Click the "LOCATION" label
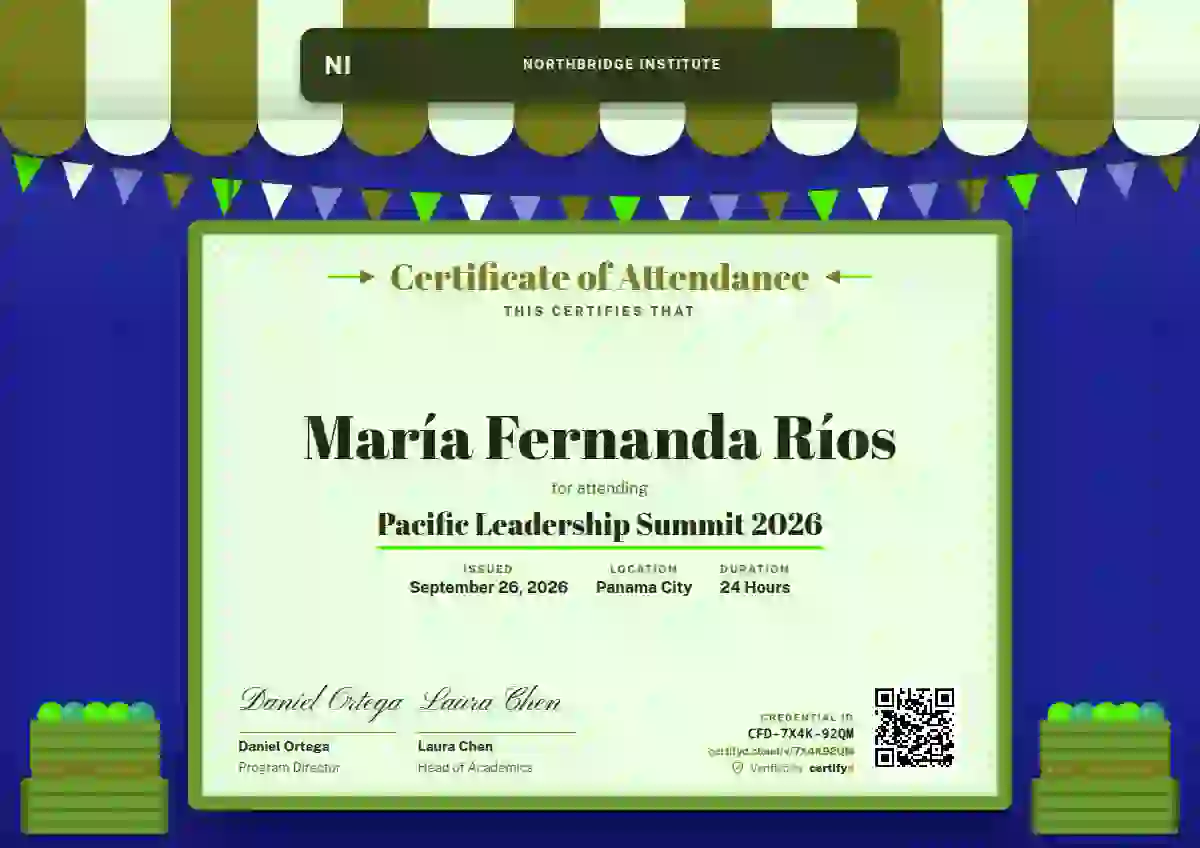The height and width of the screenshot is (848, 1200). coord(644,569)
